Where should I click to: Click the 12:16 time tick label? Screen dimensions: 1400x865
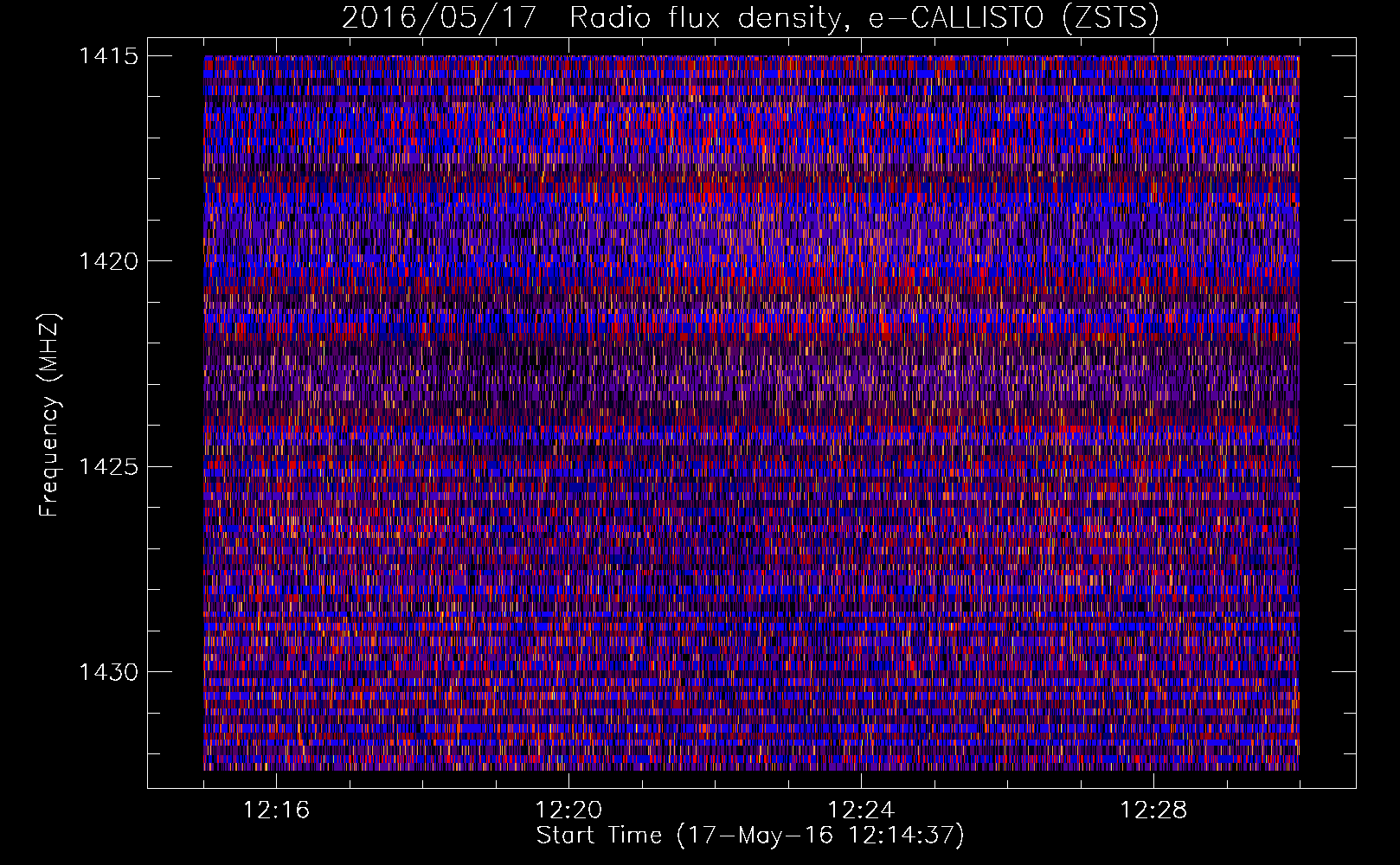[276, 811]
